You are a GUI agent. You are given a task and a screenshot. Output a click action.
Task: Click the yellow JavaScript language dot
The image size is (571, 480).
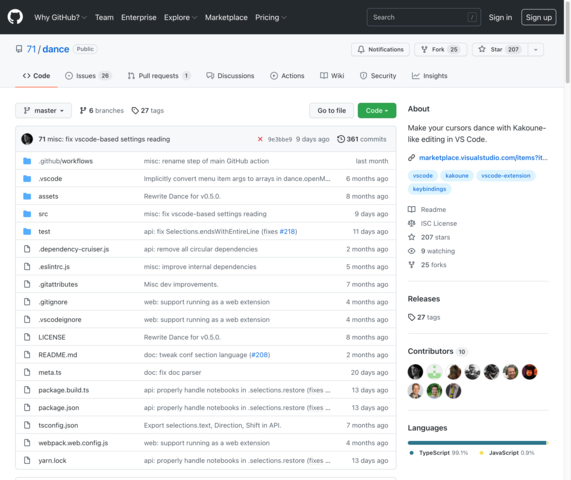tap(481, 453)
